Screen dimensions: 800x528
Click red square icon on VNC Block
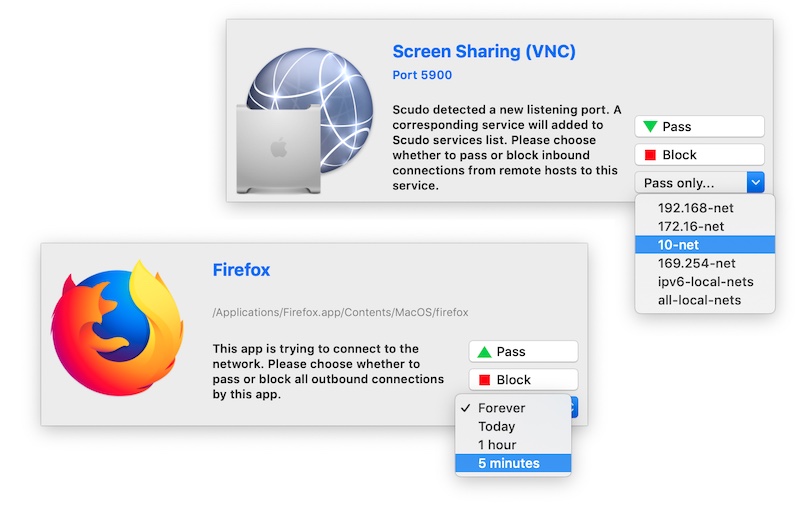coord(650,155)
